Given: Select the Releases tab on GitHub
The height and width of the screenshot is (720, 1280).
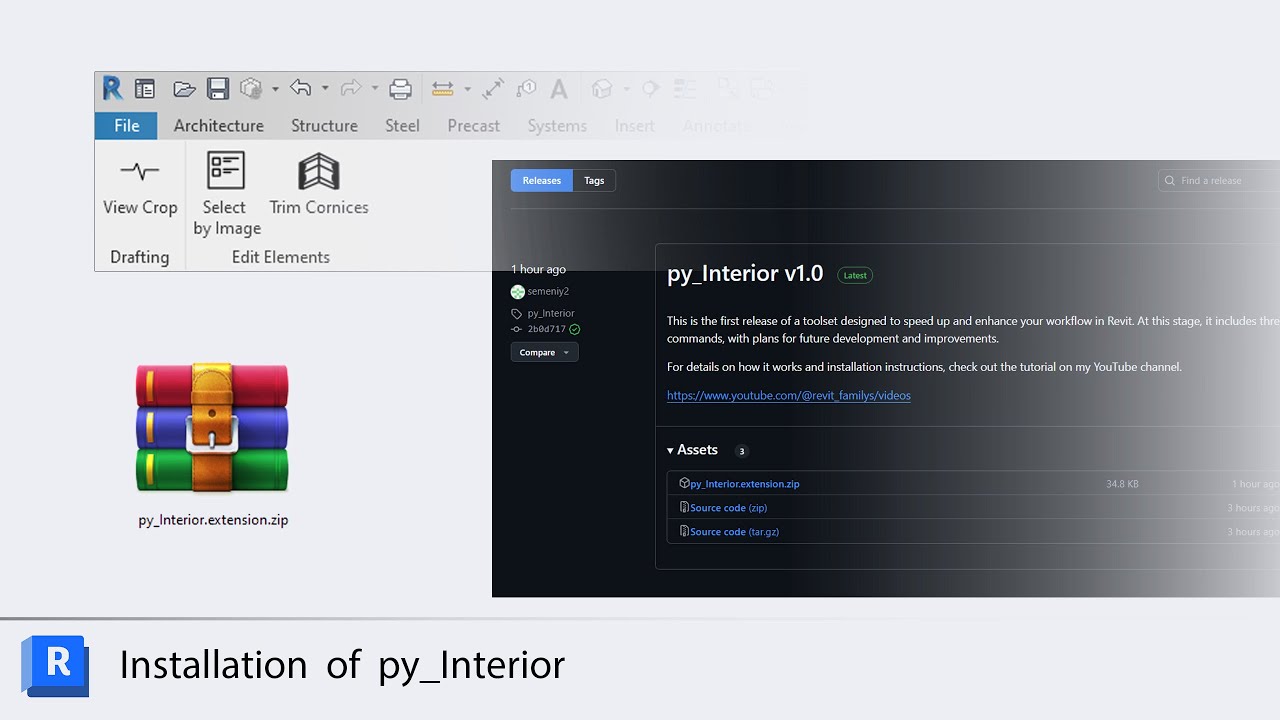Looking at the screenshot, I should pyautogui.click(x=541, y=180).
